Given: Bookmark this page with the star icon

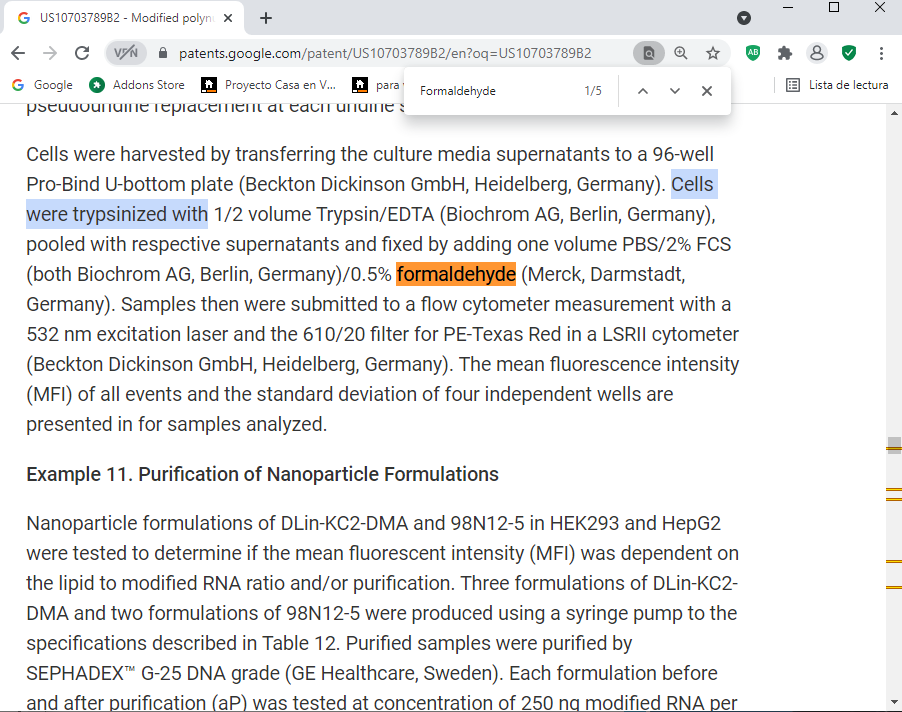Looking at the screenshot, I should [713, 53].
